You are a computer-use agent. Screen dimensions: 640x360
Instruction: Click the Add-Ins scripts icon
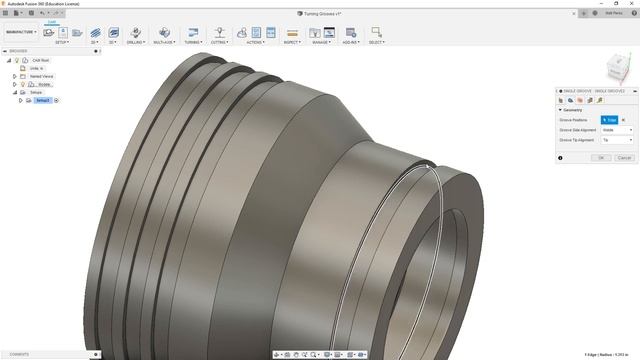coord(351,32)
